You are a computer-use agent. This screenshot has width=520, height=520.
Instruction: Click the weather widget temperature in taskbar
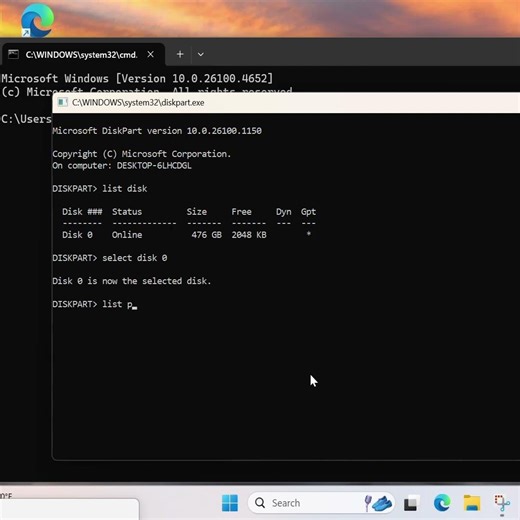6,496
